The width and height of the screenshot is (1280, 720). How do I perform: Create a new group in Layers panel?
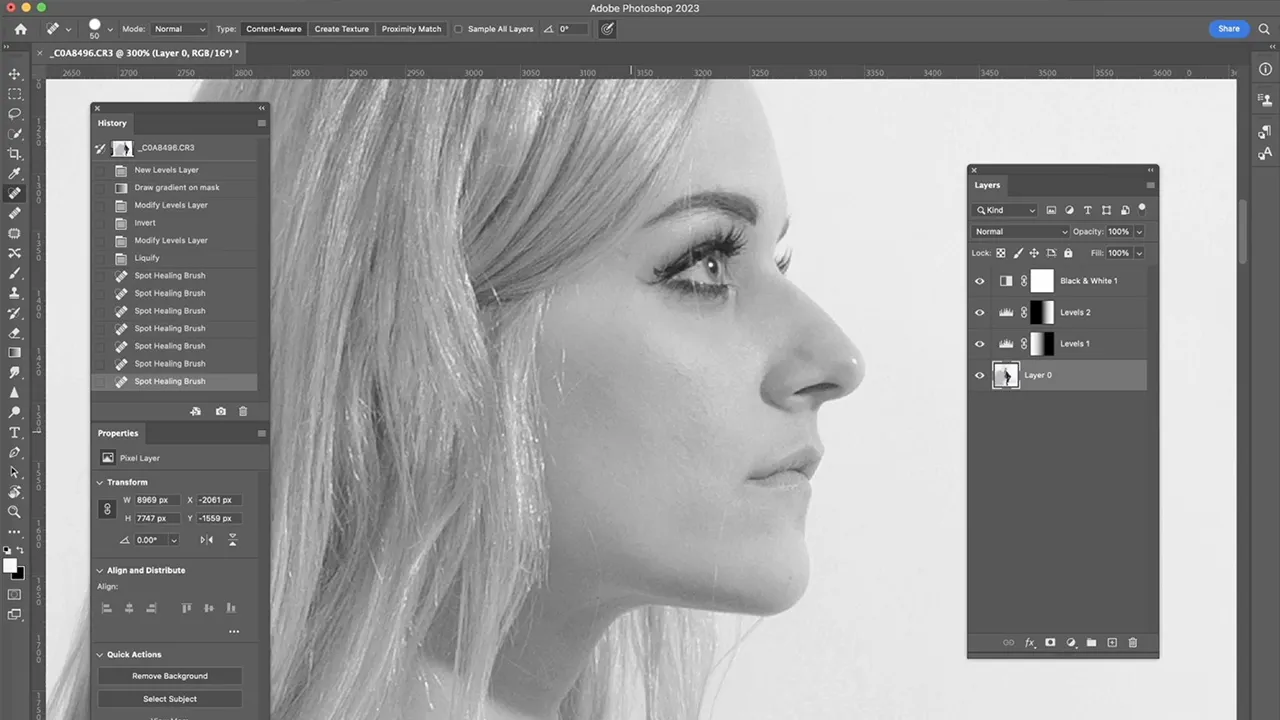tap(1091, 643)
